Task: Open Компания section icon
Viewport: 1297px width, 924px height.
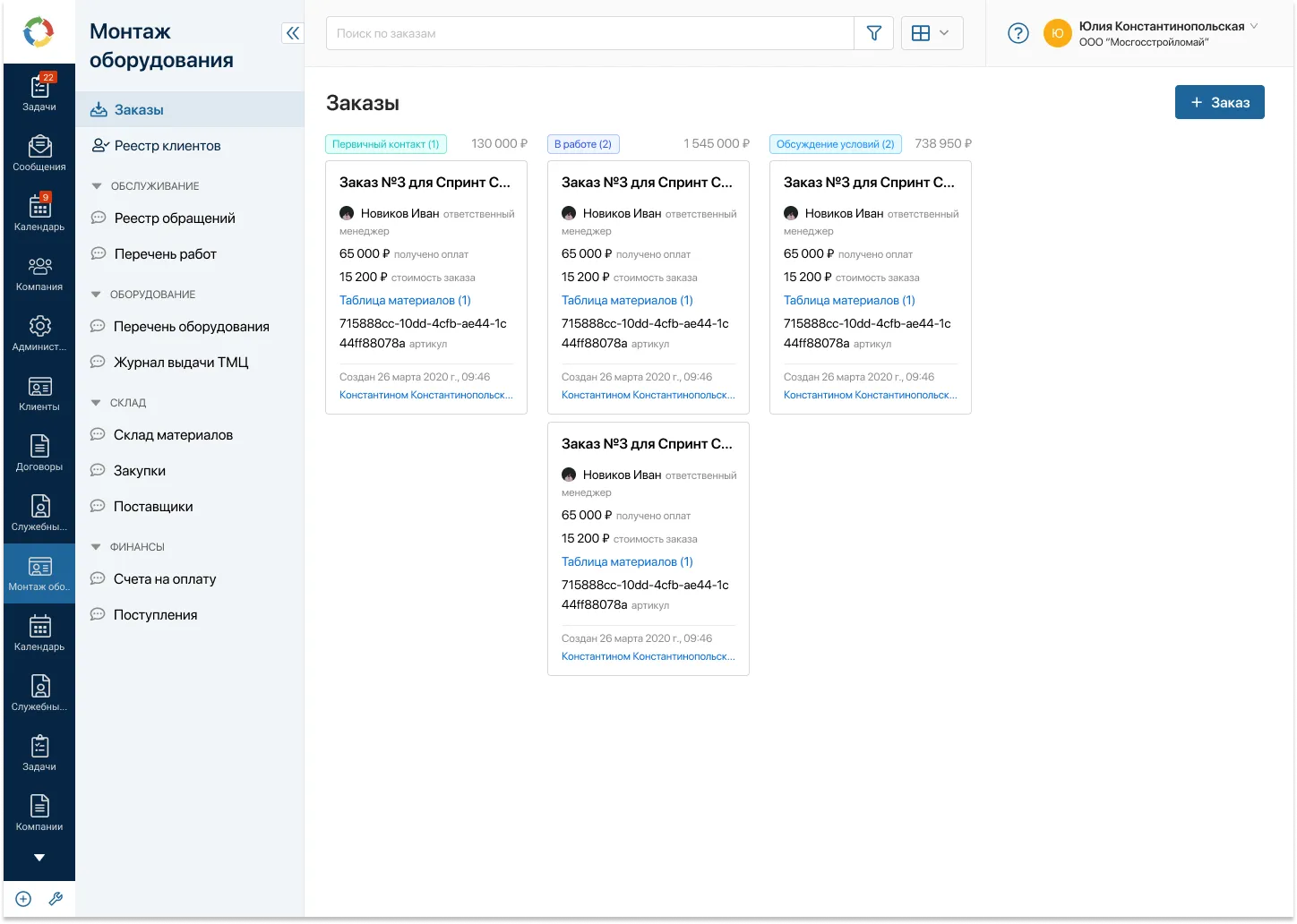Action: (39, 273)
